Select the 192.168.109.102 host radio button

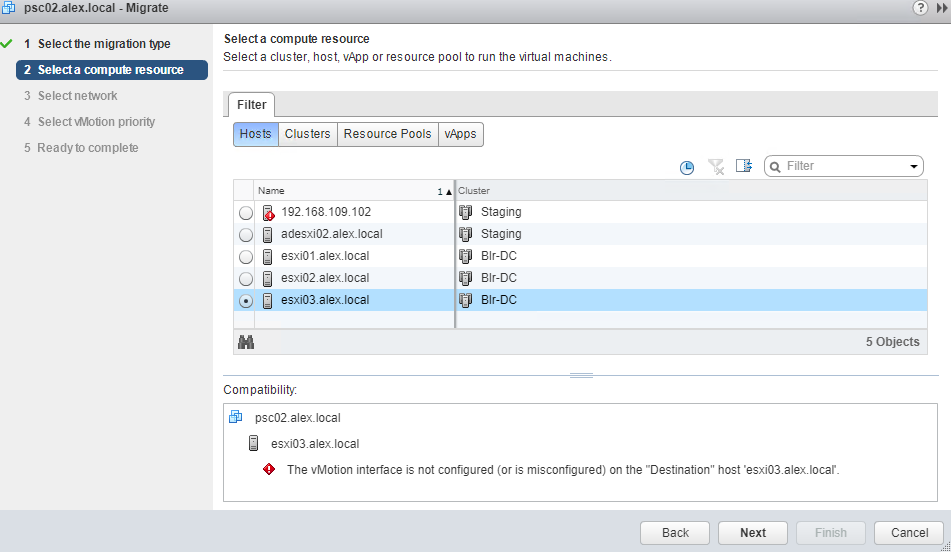click(x=246, y=213)
